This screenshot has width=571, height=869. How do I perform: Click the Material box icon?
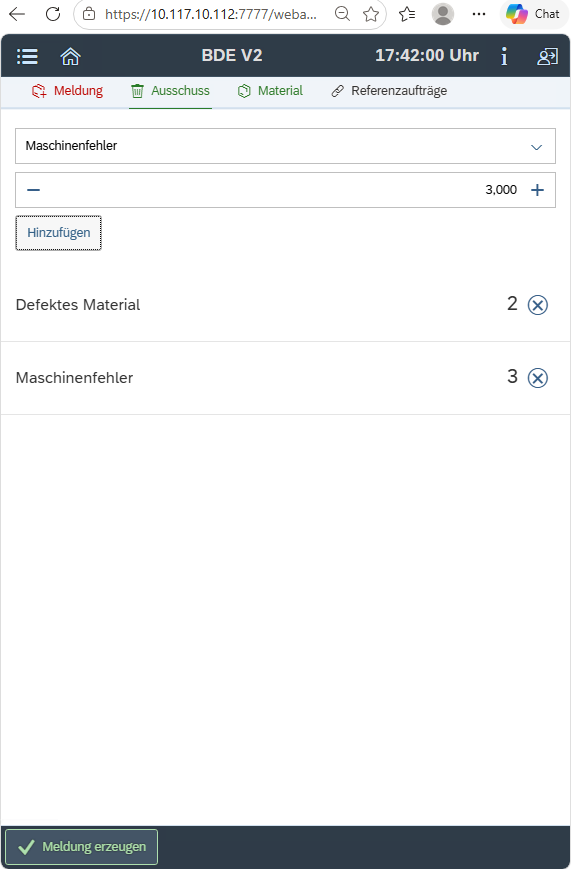pyautogui.click(x=244, y=91)
